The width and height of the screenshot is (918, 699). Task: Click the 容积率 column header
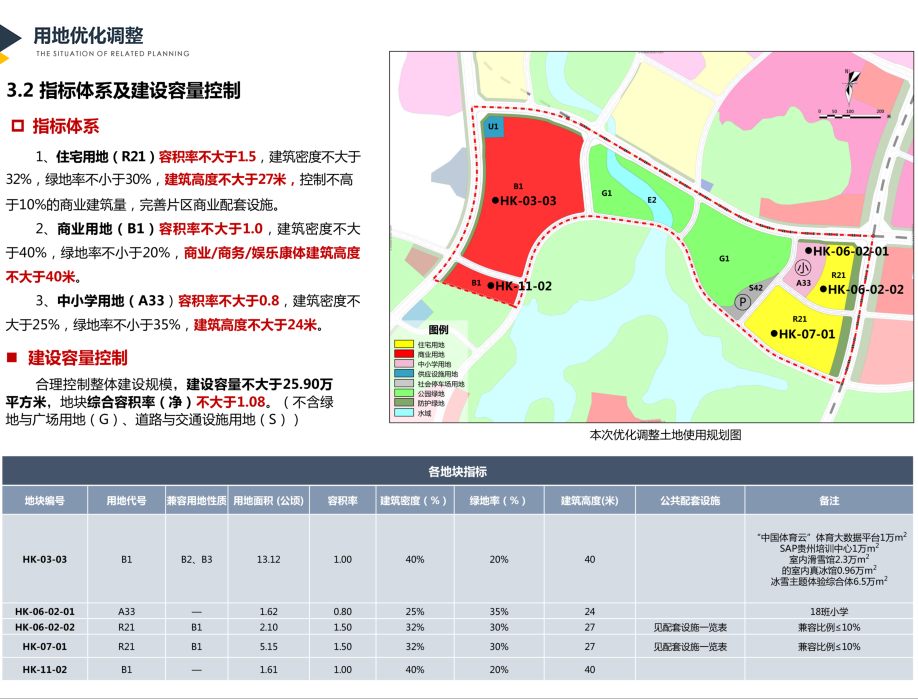pyautogui.click(x=342, y=501)
